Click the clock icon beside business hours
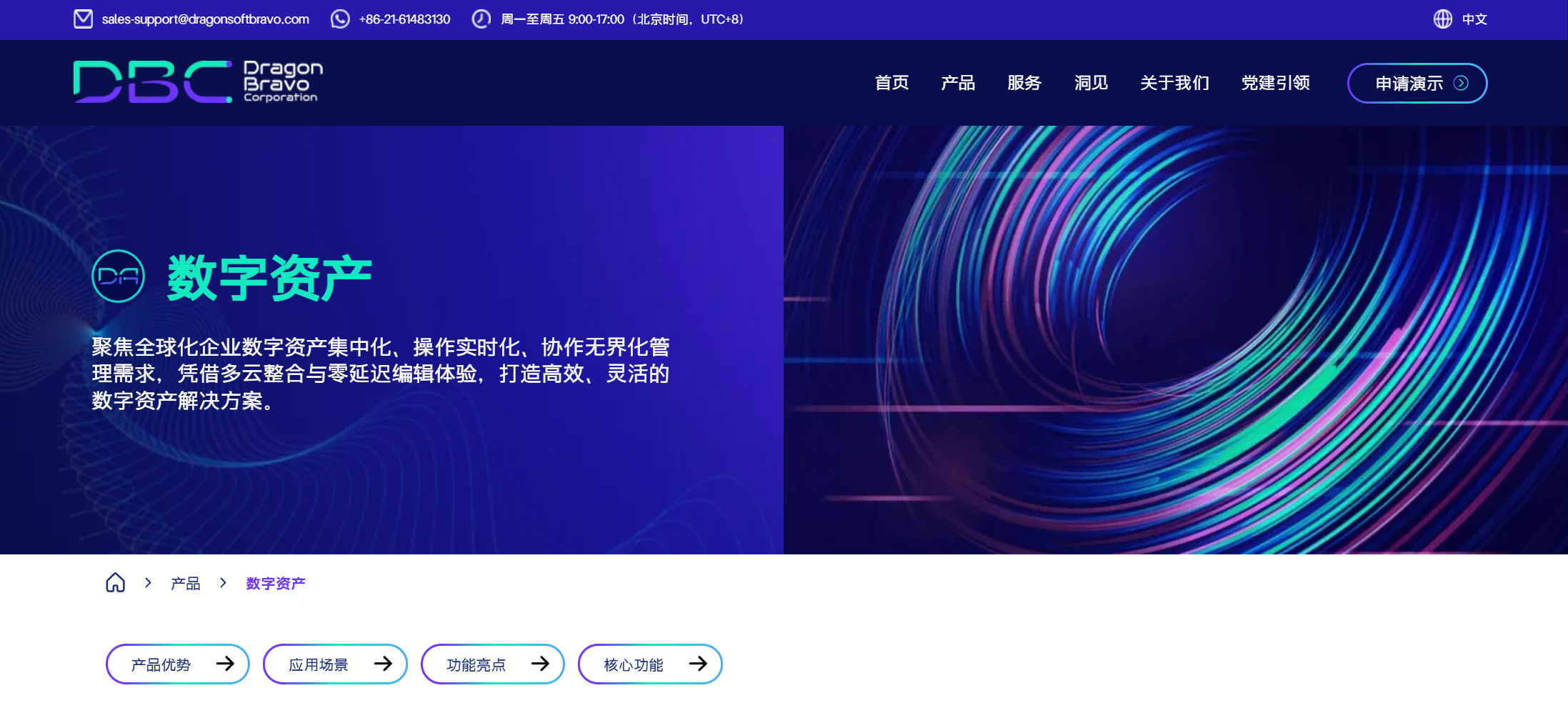 point(481,19)
